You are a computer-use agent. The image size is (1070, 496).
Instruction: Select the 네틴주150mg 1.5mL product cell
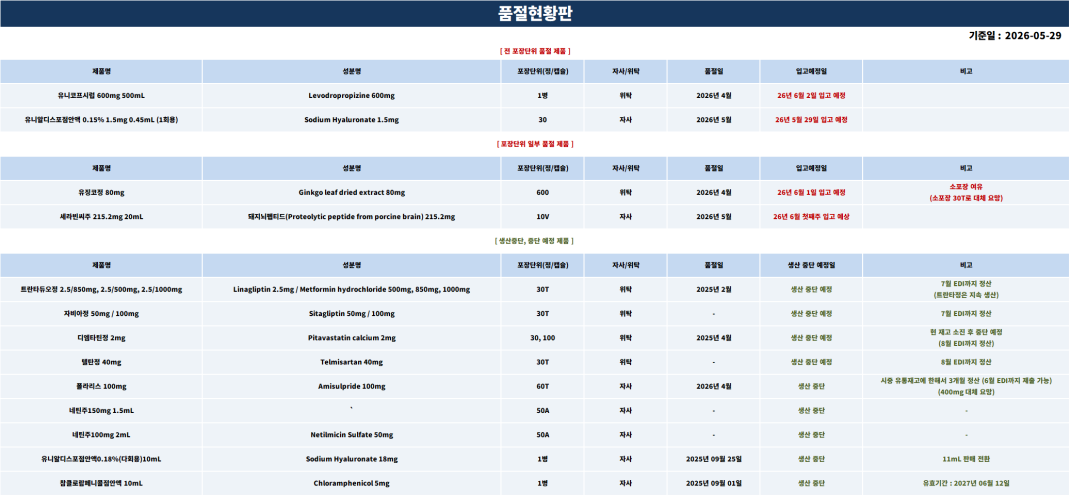point(101,411)
